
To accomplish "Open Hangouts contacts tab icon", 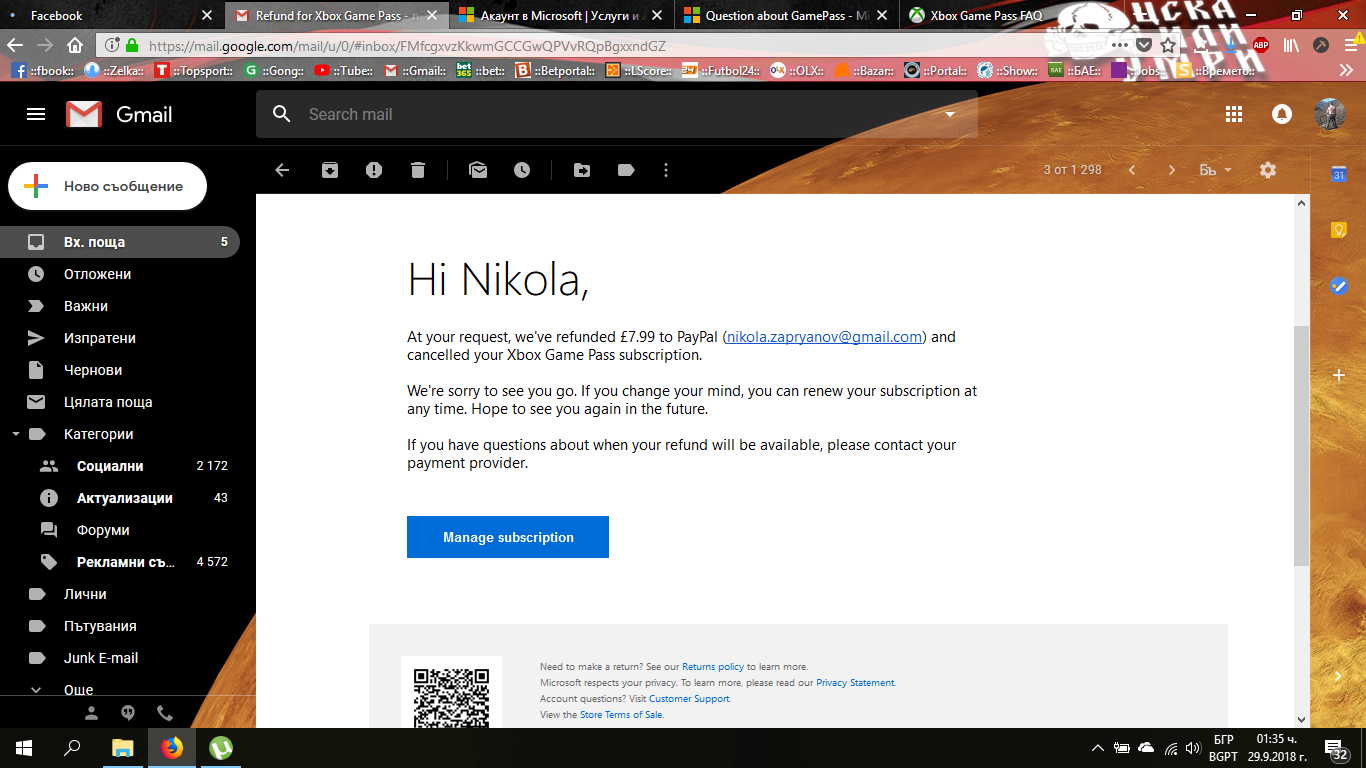I will point(92,713).
